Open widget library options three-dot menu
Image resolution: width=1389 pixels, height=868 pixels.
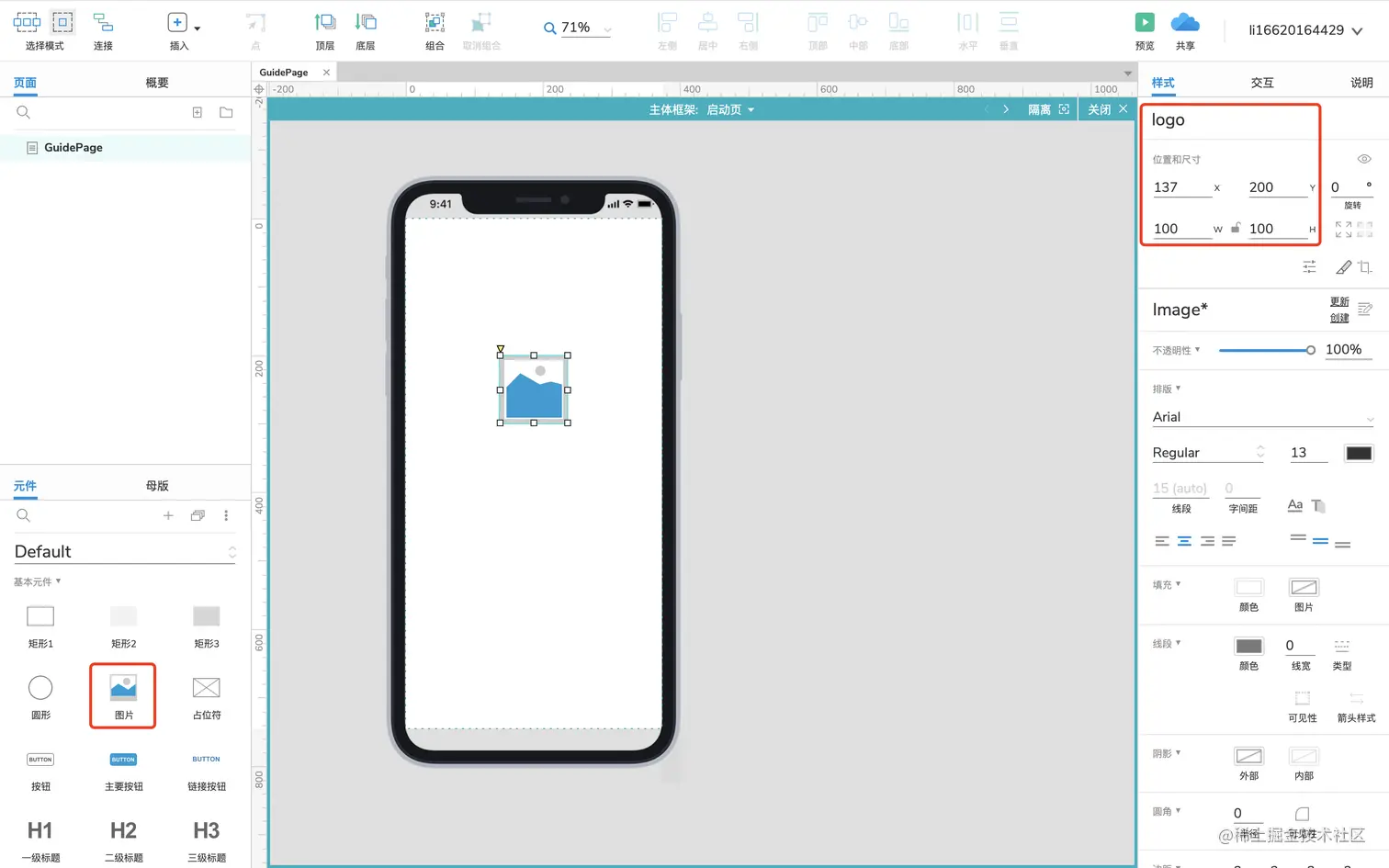coord(226,516)
